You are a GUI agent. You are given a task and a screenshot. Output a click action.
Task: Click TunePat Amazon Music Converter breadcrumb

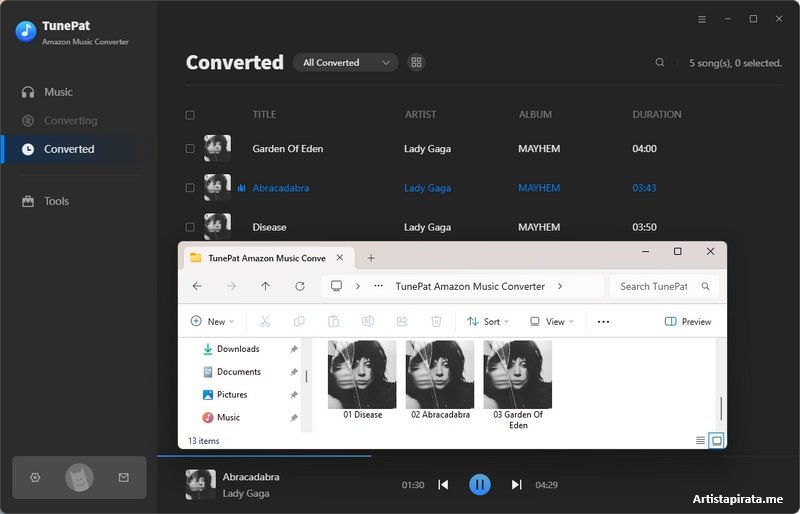tap(470, 286)
